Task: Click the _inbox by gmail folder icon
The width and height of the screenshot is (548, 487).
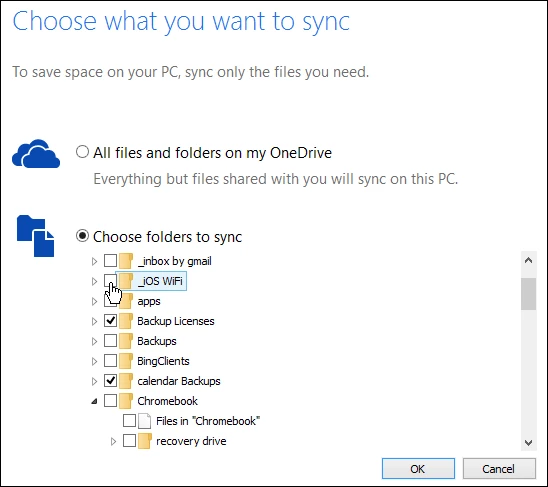Action: tap(126, 261)
